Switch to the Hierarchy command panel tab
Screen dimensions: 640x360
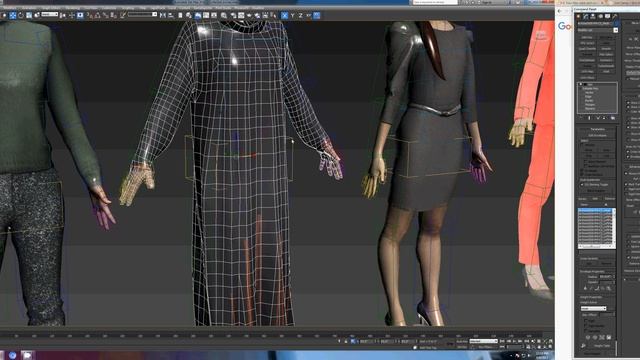593,16
